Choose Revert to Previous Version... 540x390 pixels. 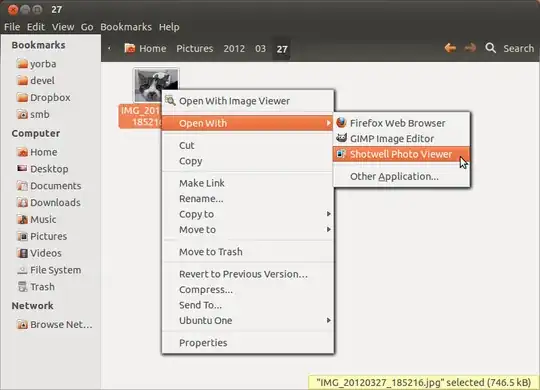[248, 274]
